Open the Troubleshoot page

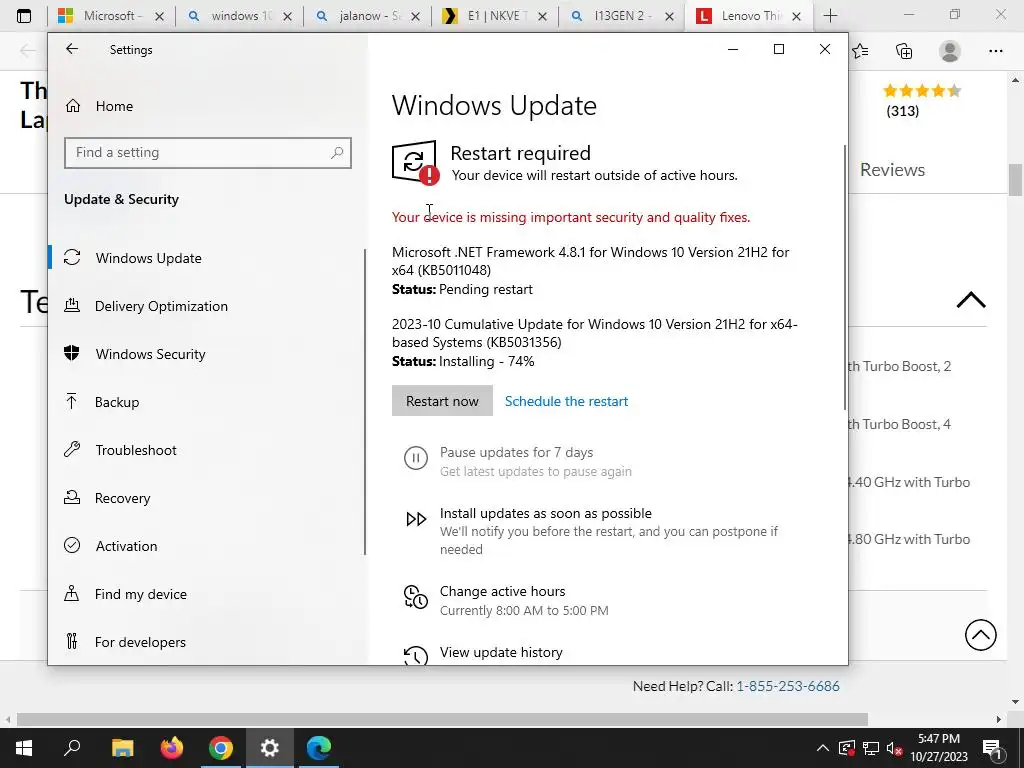pos(136,450)
